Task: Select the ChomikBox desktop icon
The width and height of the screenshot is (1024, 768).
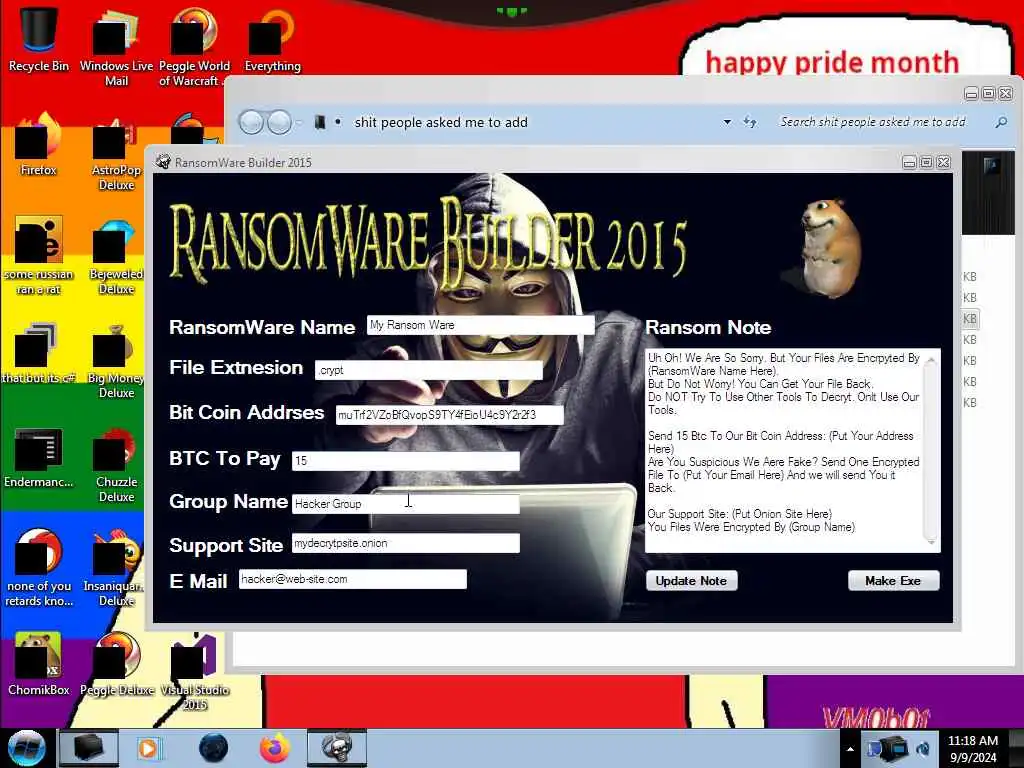Action: [38, 664]
